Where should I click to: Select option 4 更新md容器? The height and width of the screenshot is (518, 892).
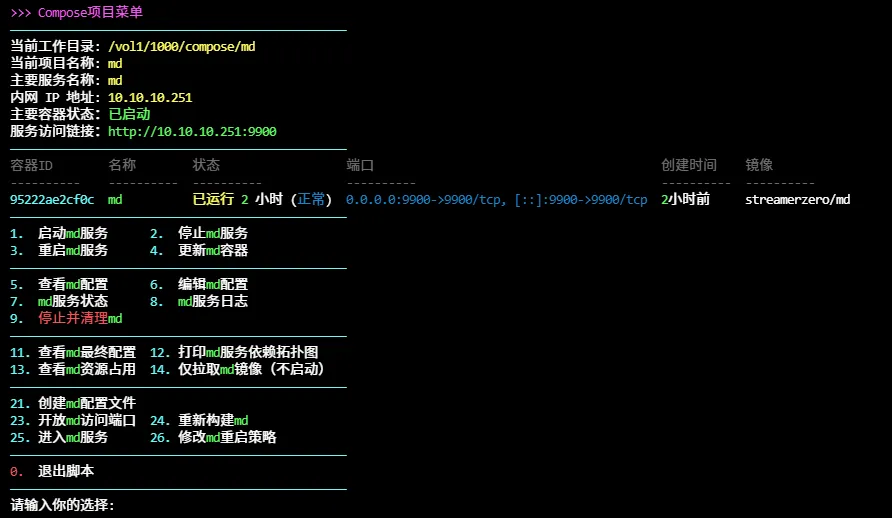point(212,251)
